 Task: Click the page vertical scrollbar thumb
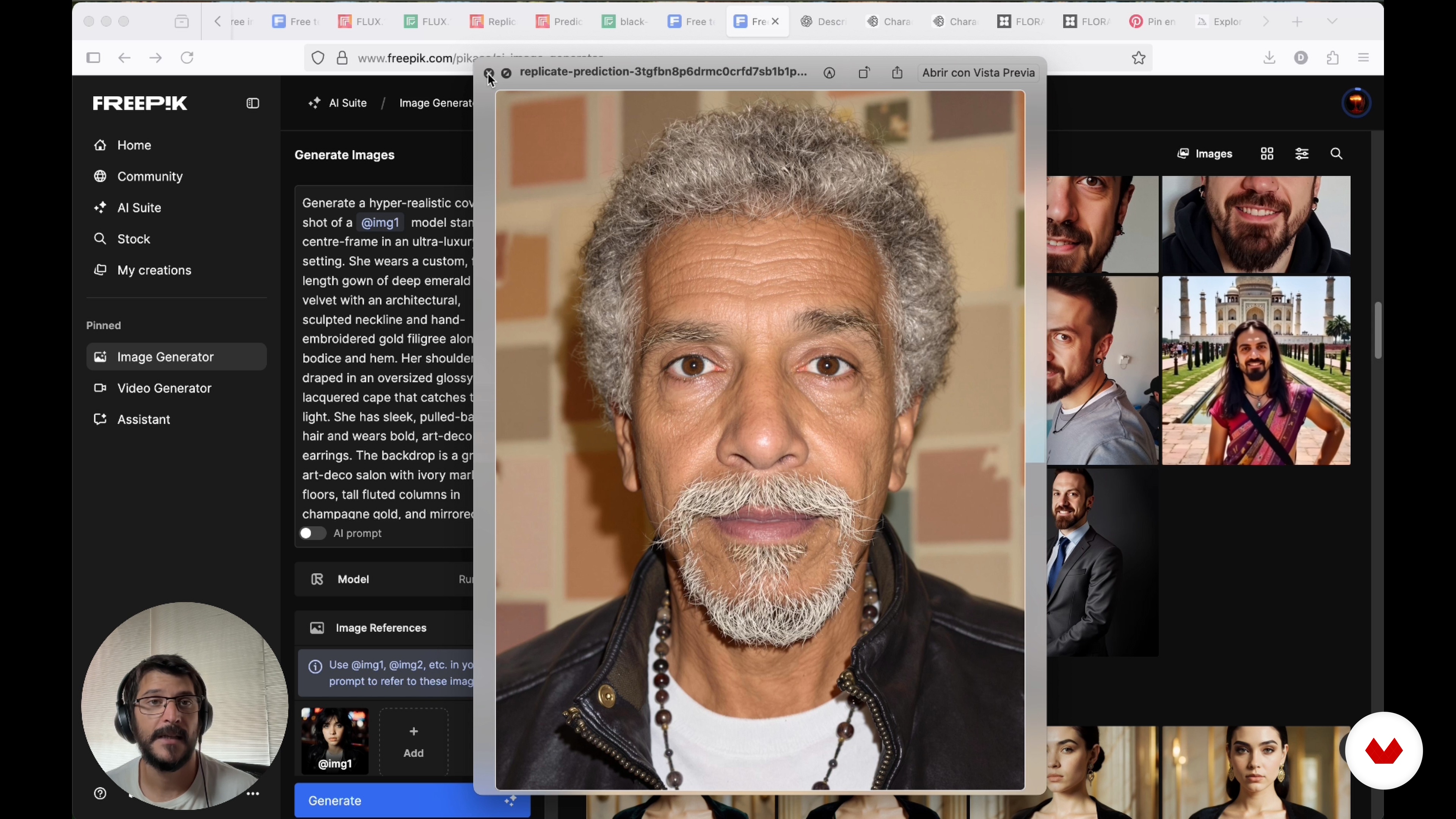[x=1378, y=330]
